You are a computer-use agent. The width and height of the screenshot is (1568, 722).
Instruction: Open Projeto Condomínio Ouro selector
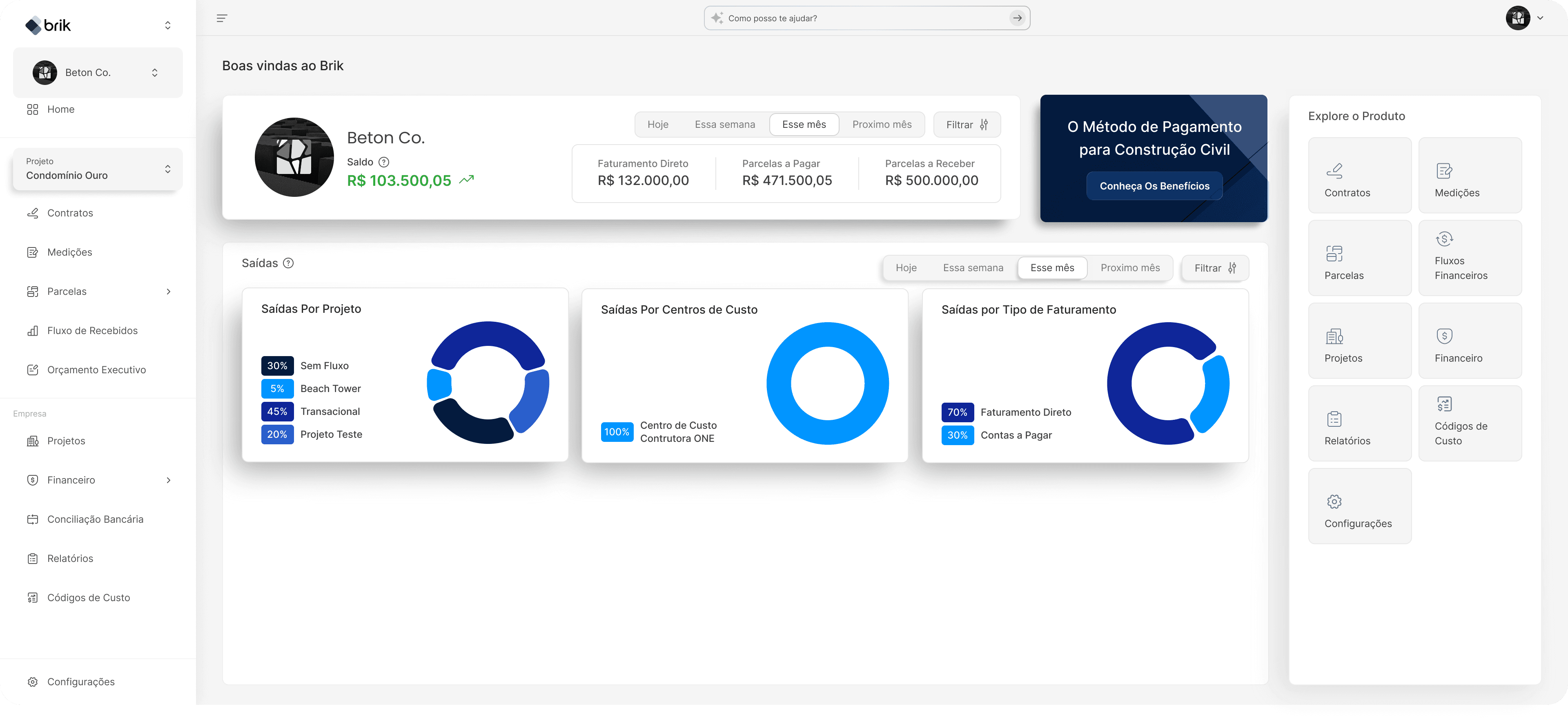[x=98, y=169]
